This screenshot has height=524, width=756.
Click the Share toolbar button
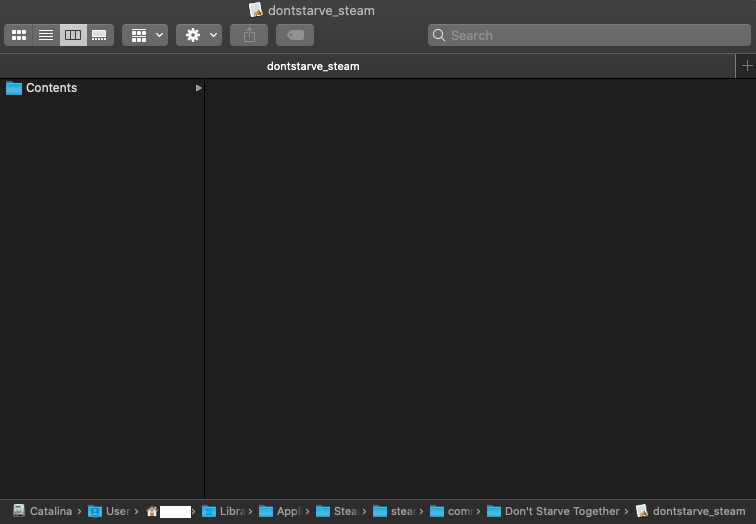tap(249, 35)
